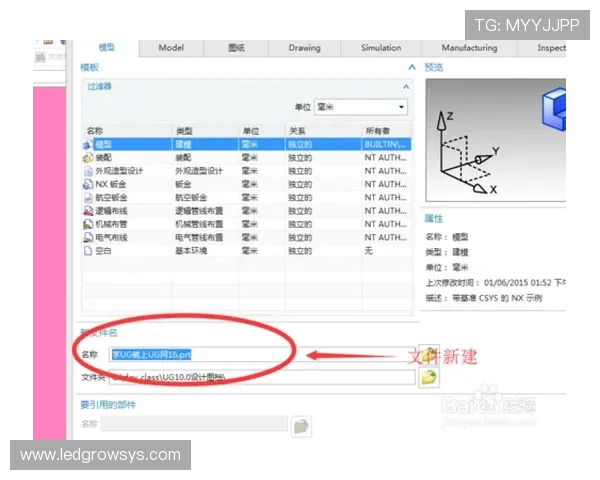Screen dimensions: 600x480
Task: Click the 逻辑布线 template icon
Action: [x=88, y=211]
